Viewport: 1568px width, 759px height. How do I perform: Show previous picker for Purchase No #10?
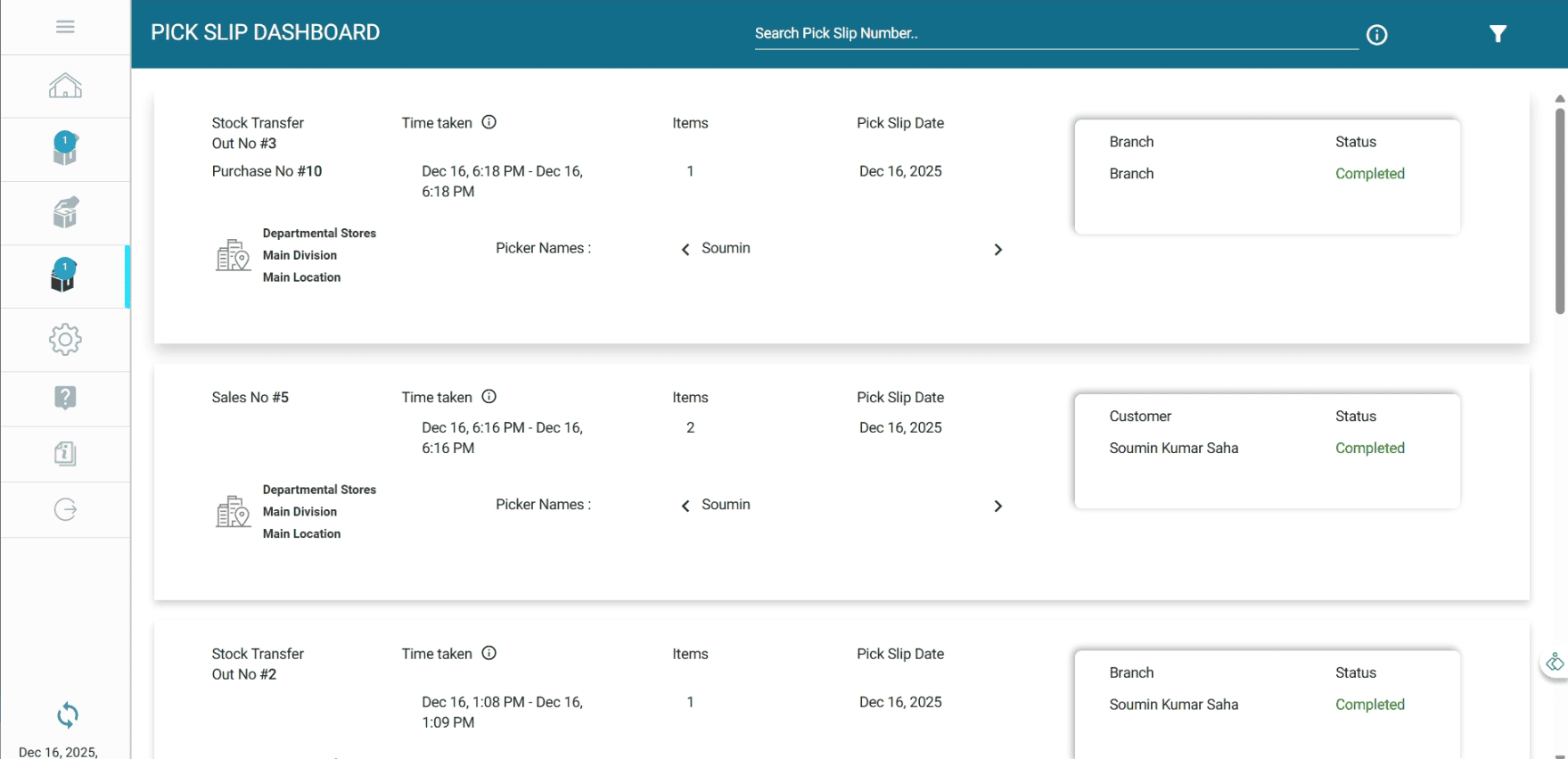coord(685,250)
